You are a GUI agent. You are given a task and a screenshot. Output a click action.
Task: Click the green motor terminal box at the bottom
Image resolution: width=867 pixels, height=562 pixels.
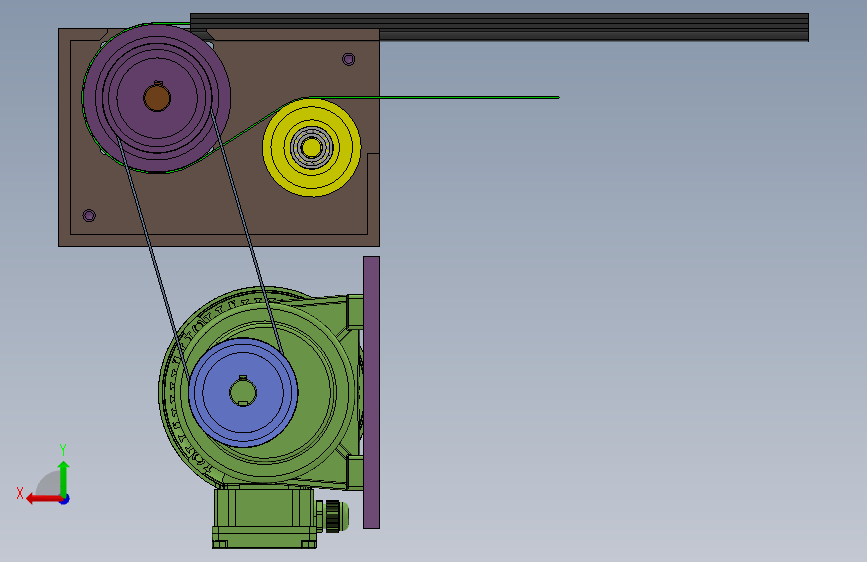click(264, 518)
